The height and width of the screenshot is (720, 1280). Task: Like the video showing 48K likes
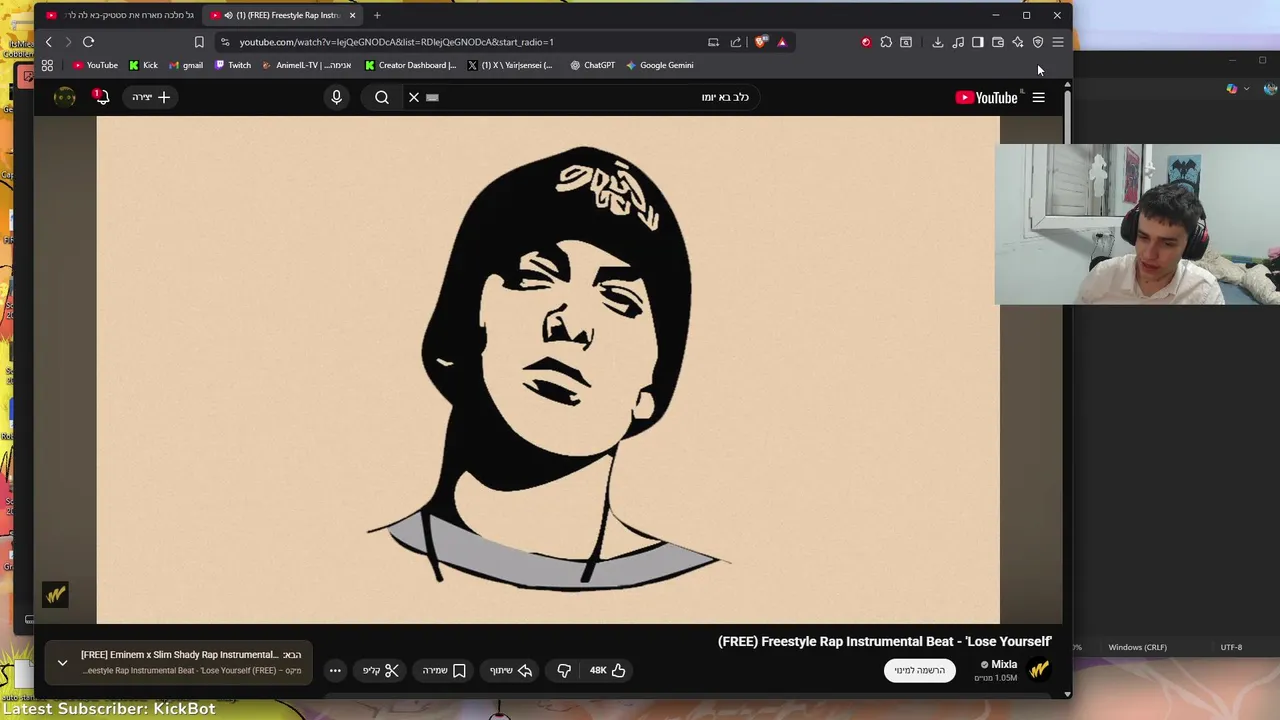607,670
